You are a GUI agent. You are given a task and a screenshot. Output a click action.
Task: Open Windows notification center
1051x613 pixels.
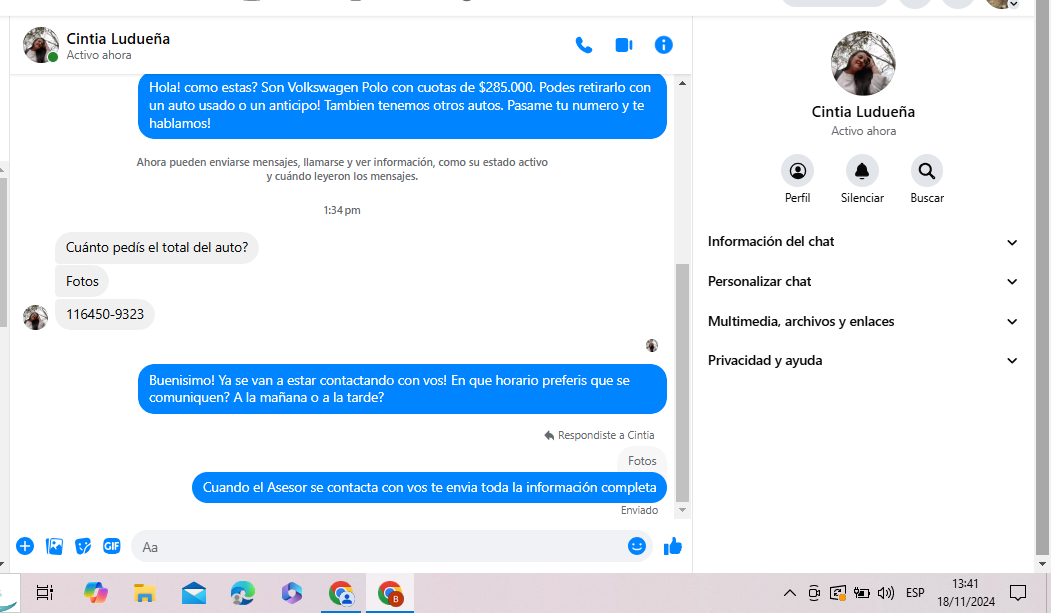[x=1017, y=592]
